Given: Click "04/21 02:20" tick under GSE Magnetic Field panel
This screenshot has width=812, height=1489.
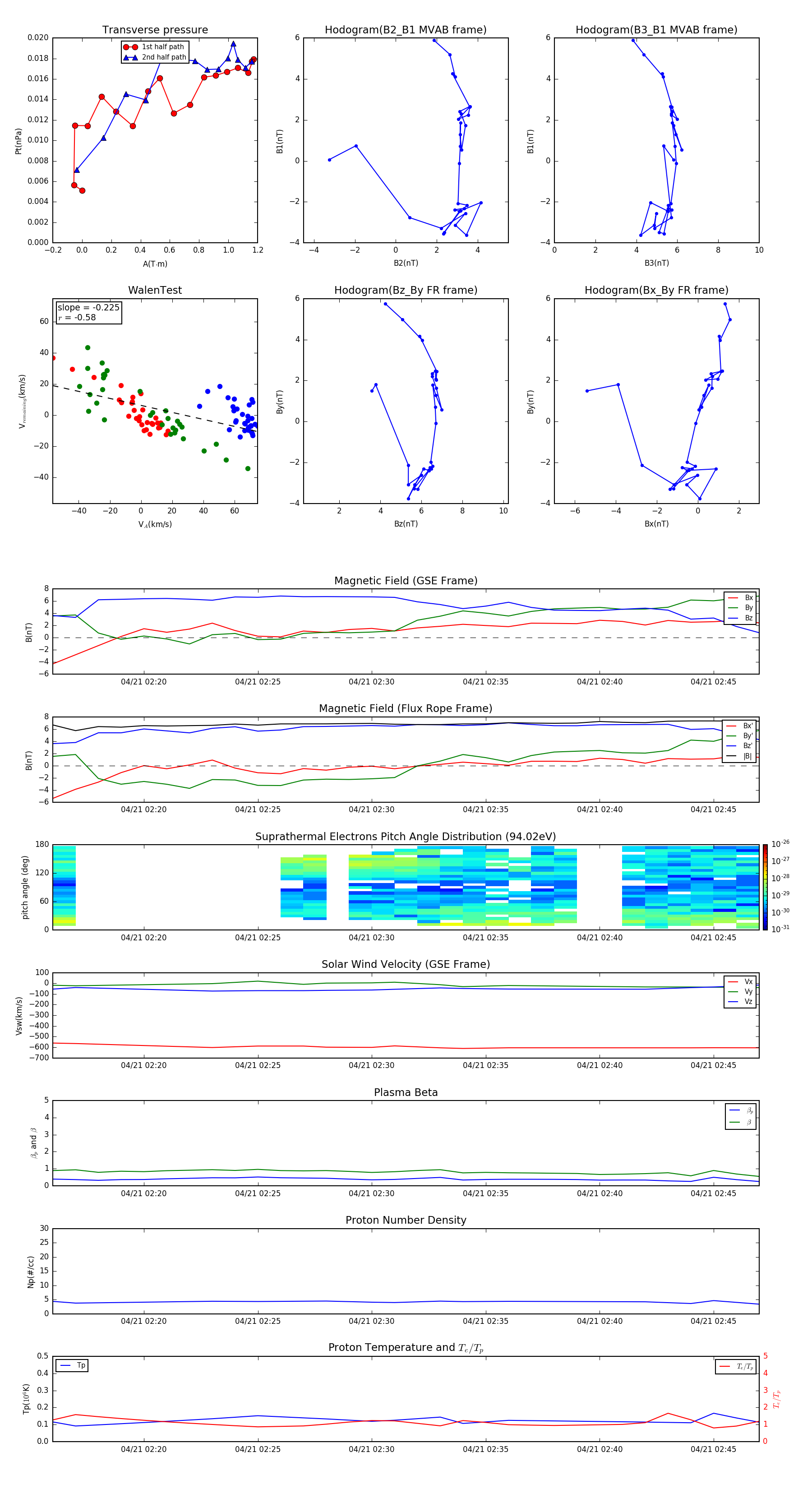Looking at the screenshot, I should point(143,681).
